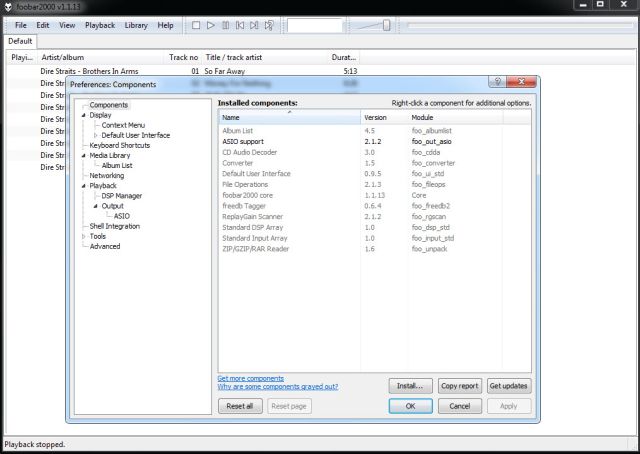Image resolution: width=640 pixels, height=454 pixels.
Task: Select ASIO under Output
Action: (x=122, y=216)
